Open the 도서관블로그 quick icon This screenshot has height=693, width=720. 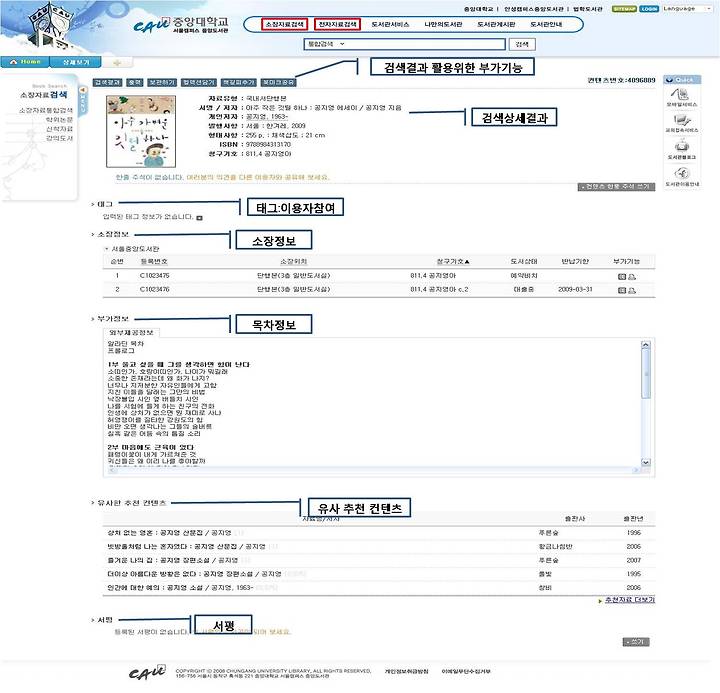click(x=682, y=150)
